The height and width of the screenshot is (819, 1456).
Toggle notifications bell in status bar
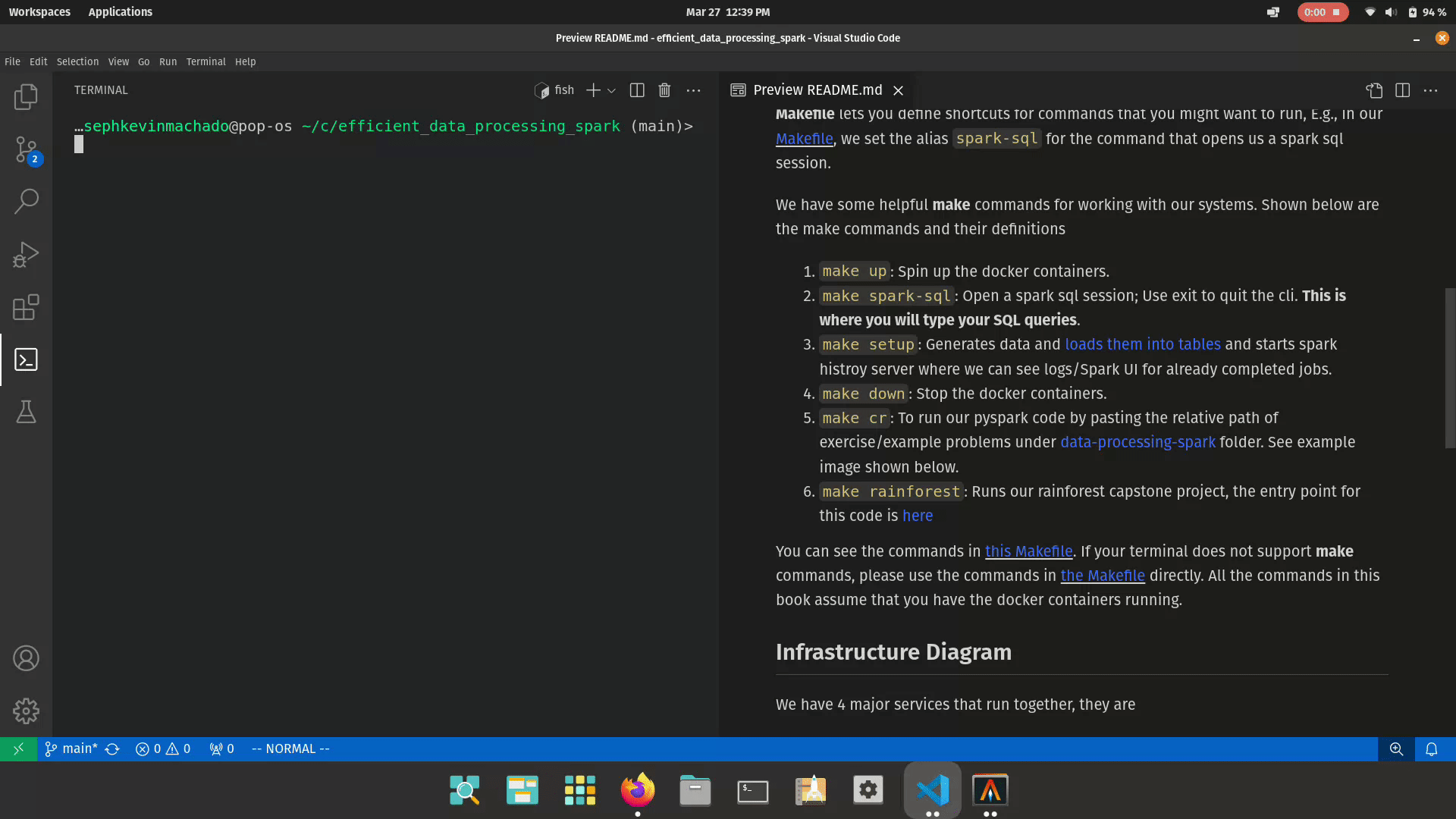pos(1431,749)
